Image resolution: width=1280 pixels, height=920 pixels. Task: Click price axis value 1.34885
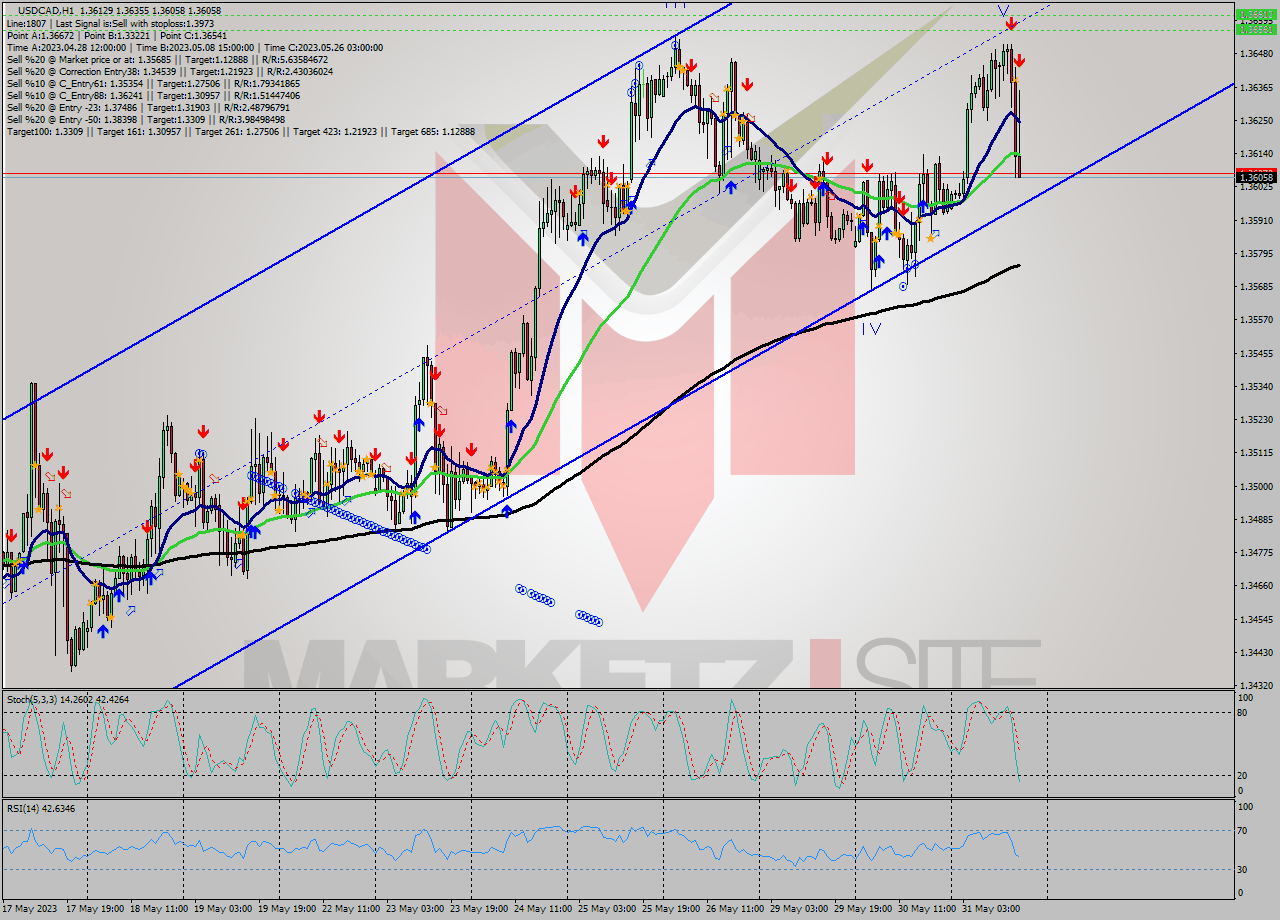click(1256, 519)
